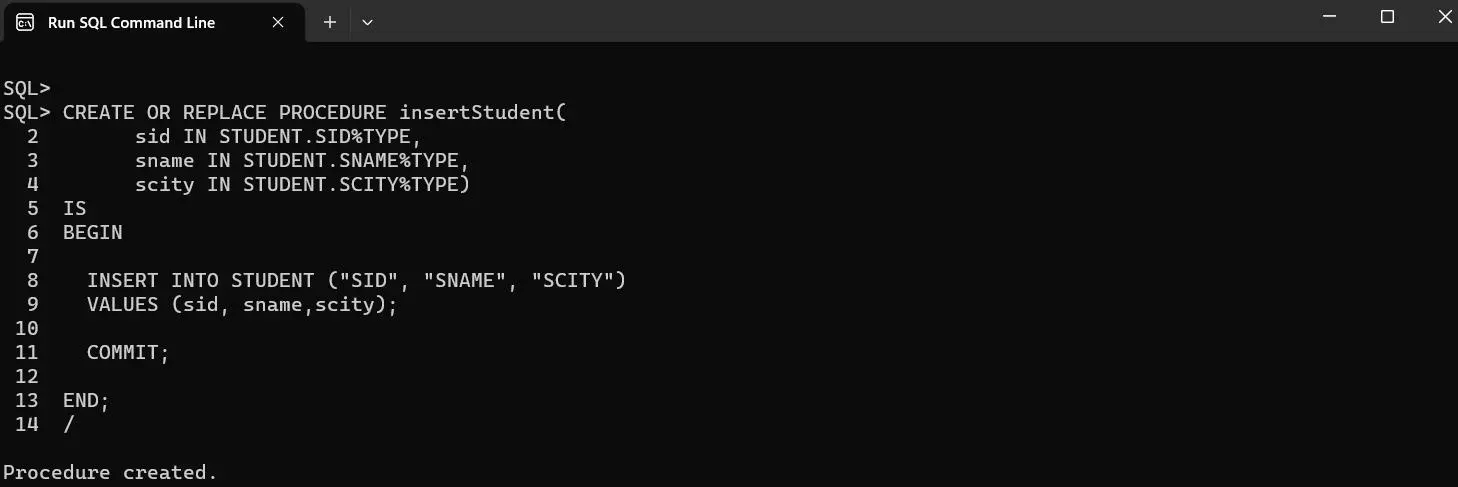The image size is (1458, 487).
Task: Click the BEGIN keyword on line 6
Action: click(92, 232)
